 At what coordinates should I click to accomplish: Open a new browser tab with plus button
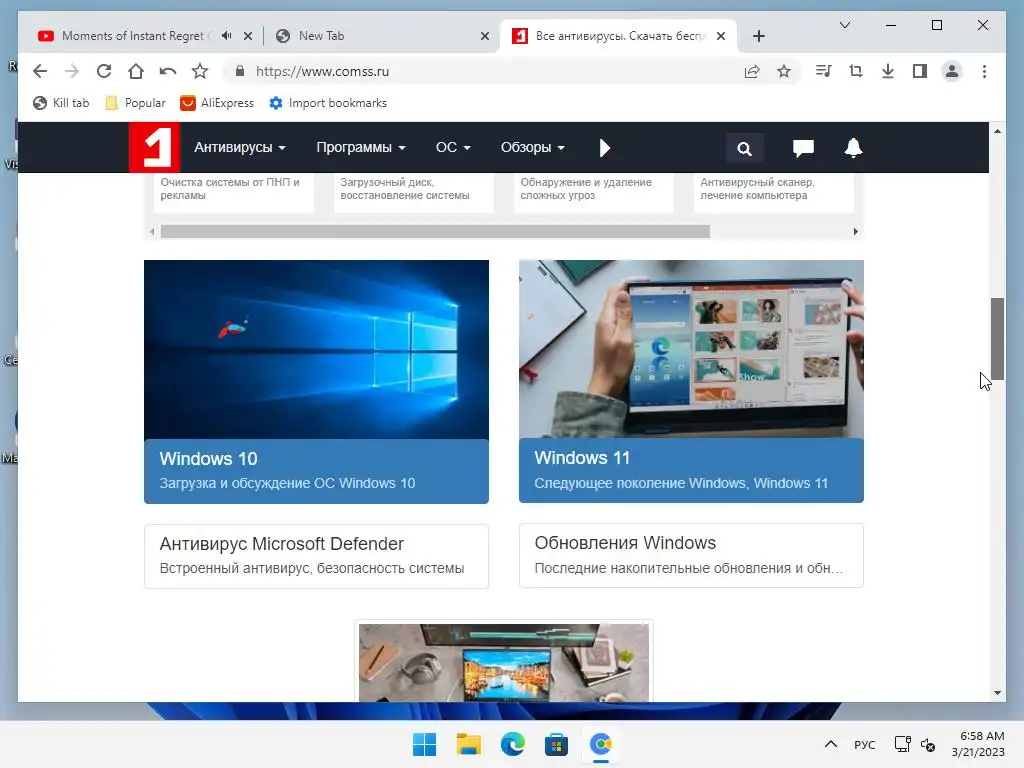pyautogui.click(x=758, y=36)
